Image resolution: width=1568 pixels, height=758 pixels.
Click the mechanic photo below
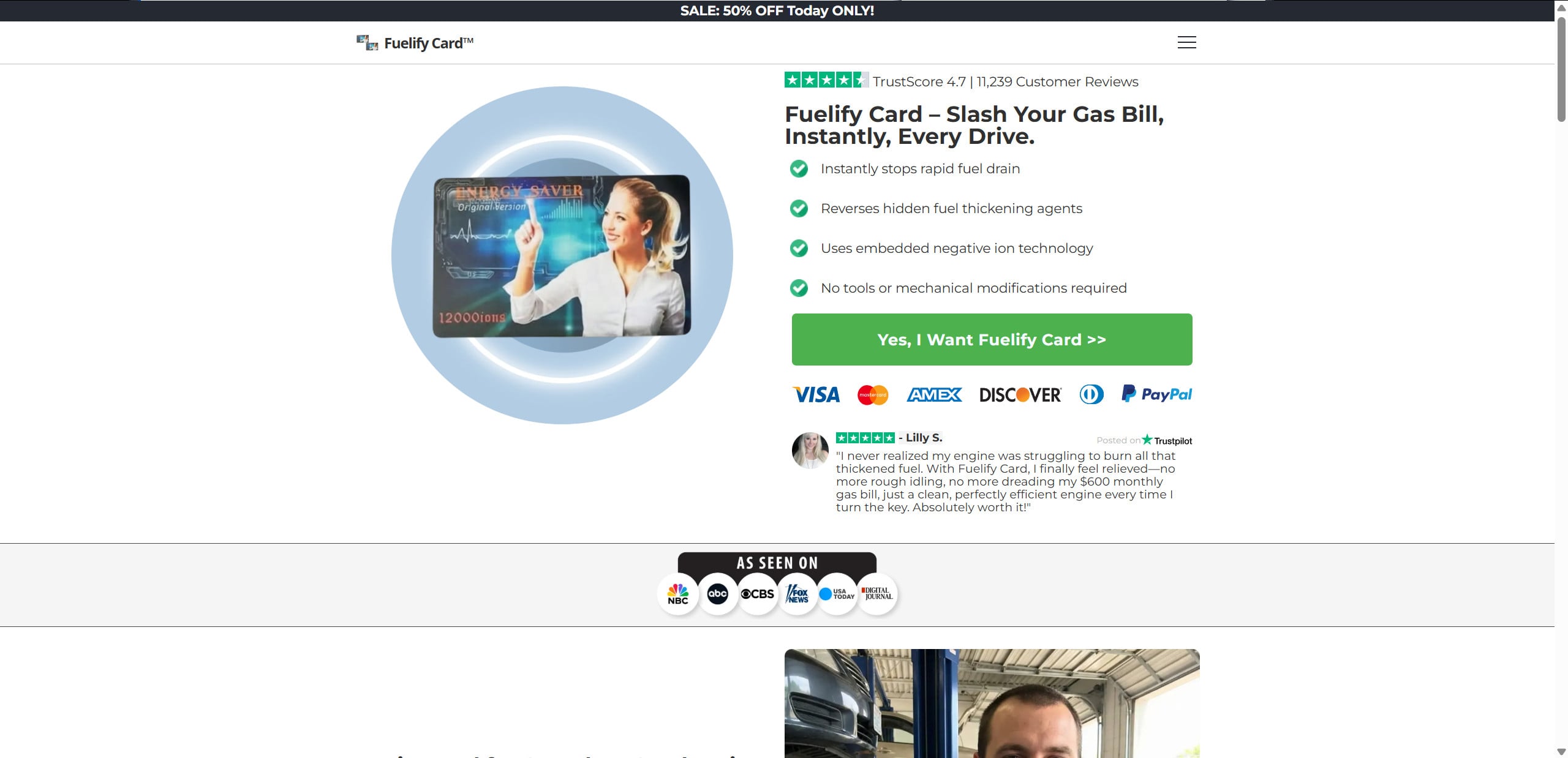click(x=992, y=704)
